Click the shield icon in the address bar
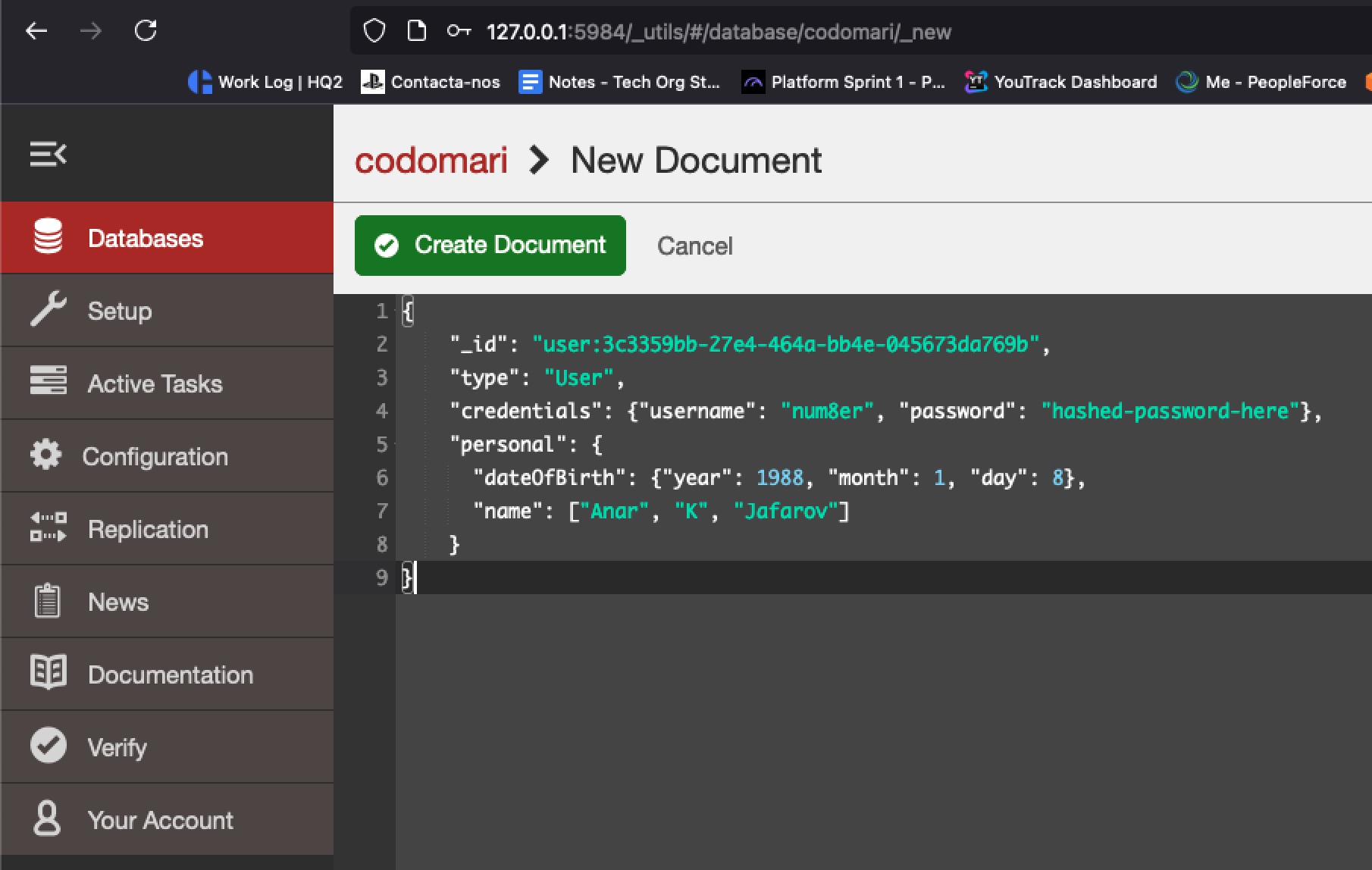The width and height of the screenshot is (1372, 870). (374, 31)
